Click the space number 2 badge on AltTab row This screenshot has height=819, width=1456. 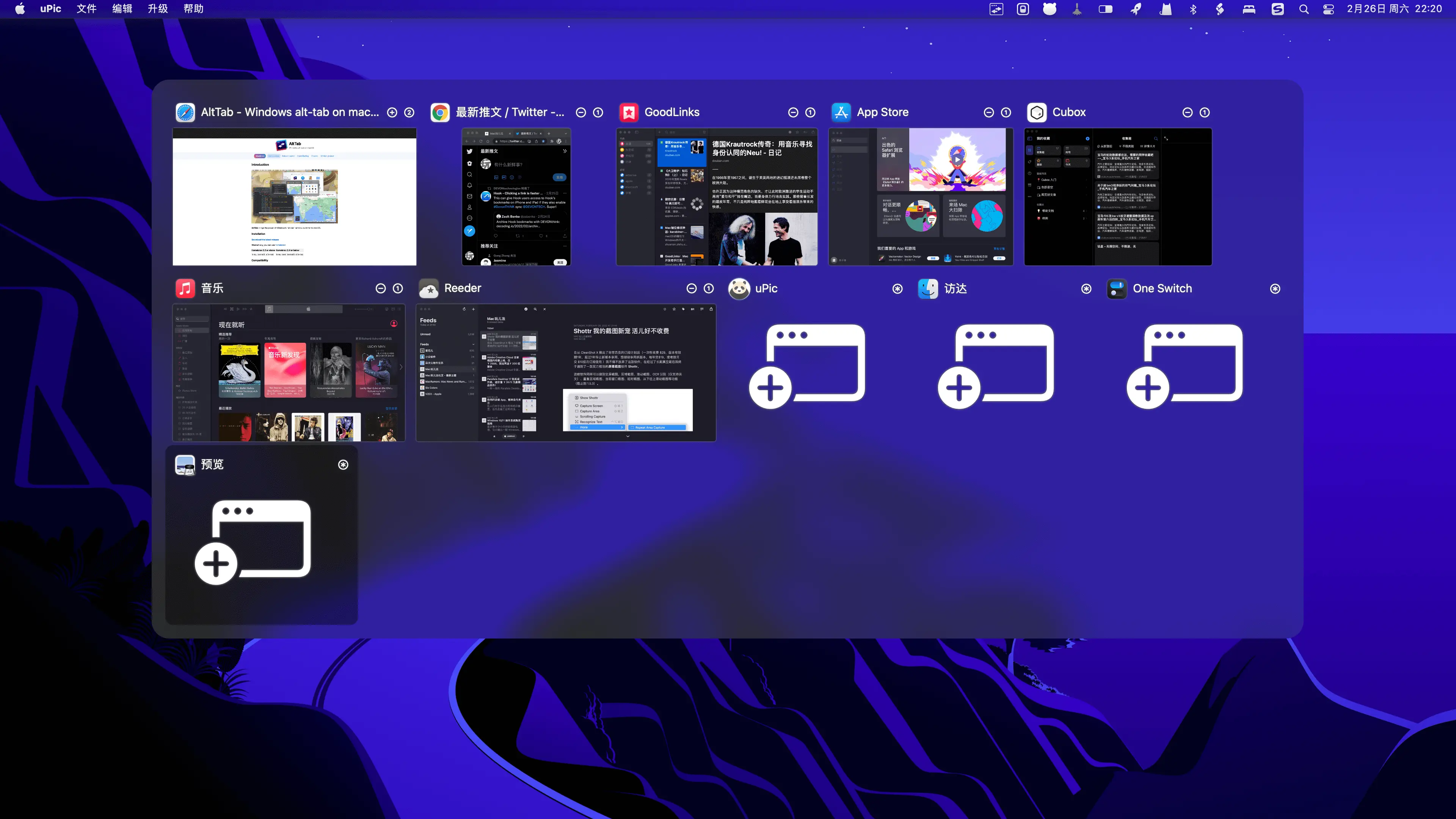409,113
